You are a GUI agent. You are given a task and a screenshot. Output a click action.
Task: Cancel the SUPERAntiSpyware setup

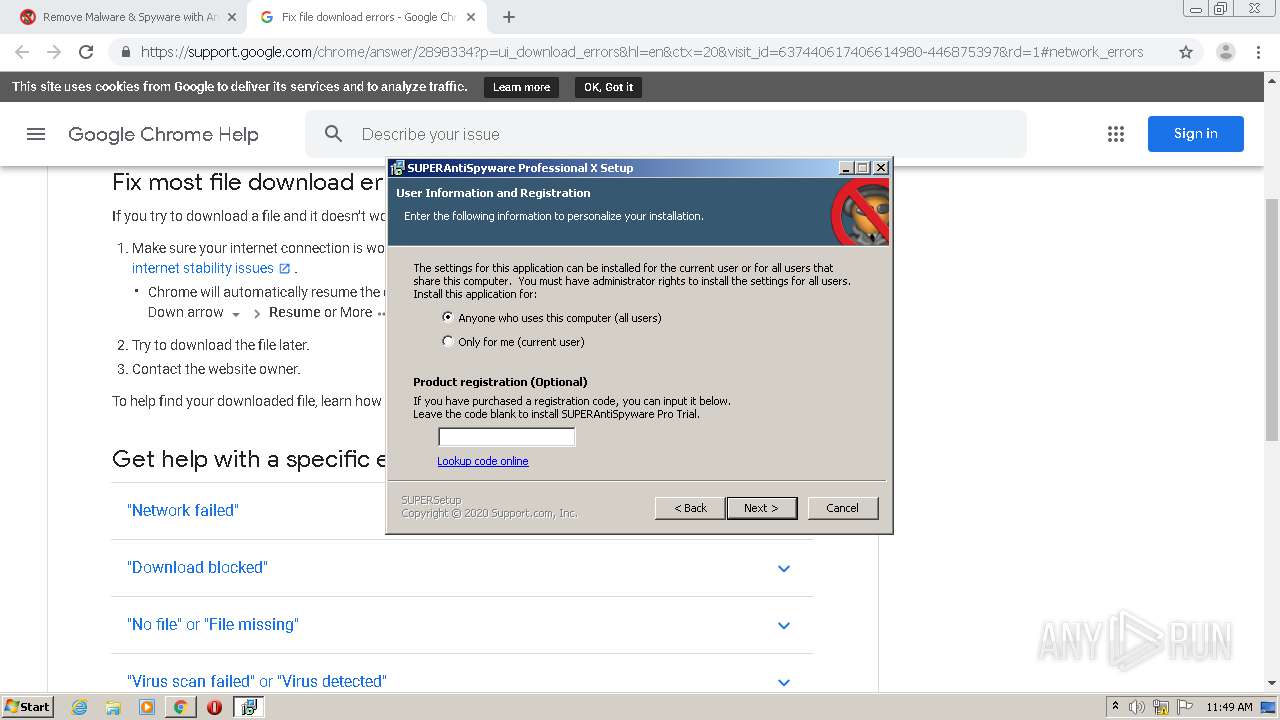click(x=842, y=508)
